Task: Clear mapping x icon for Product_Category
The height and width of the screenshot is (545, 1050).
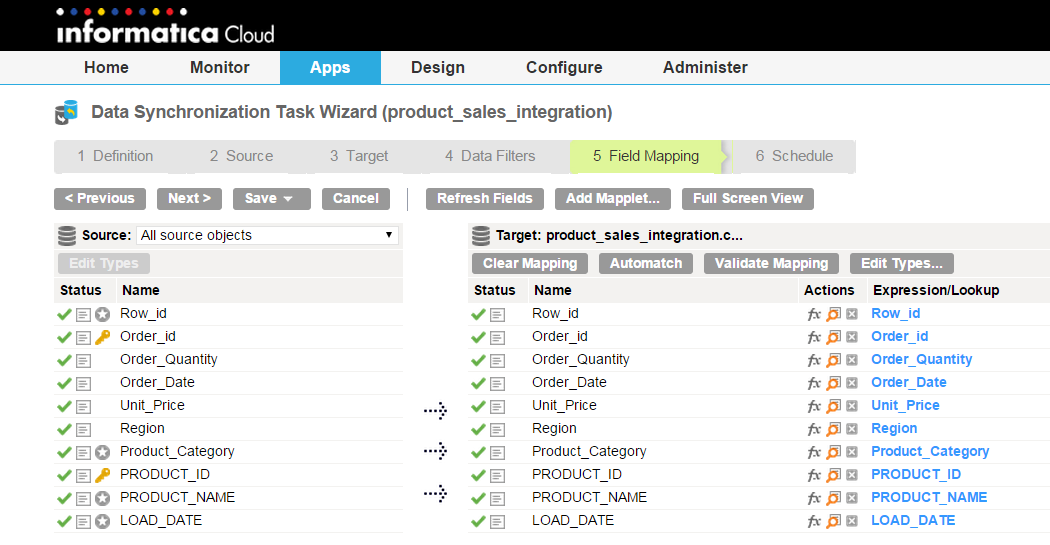Action: [852, 452]
